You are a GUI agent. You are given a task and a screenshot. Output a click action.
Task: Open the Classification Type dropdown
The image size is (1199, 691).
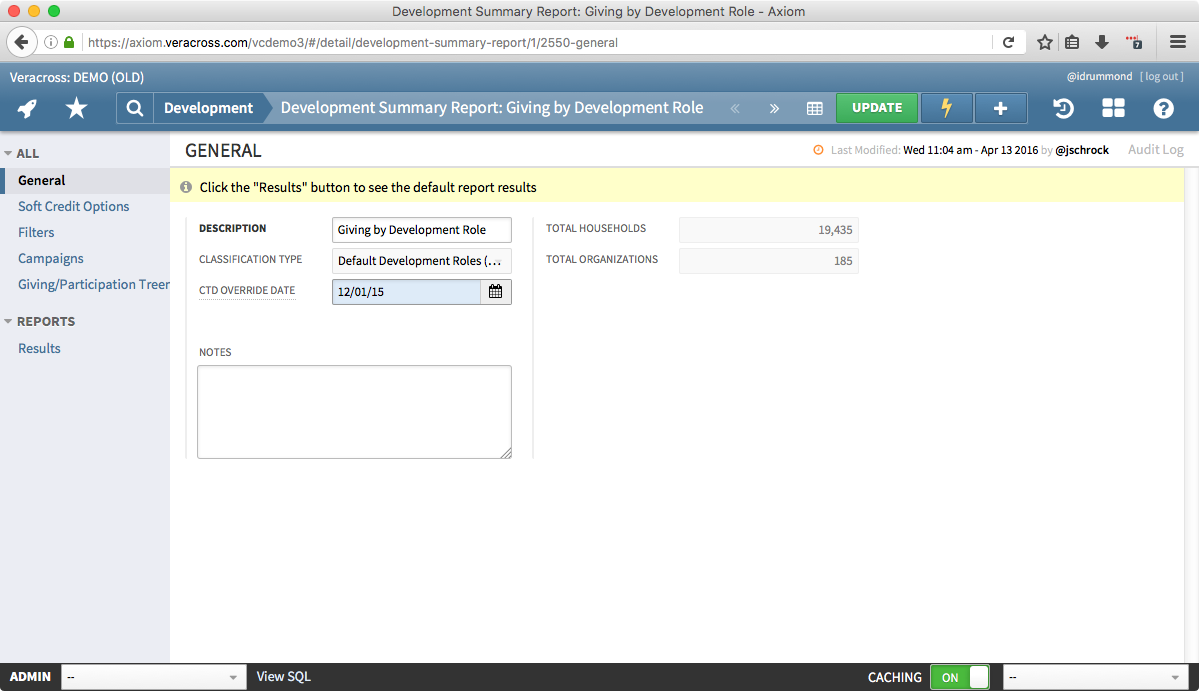tap(421, 261)
